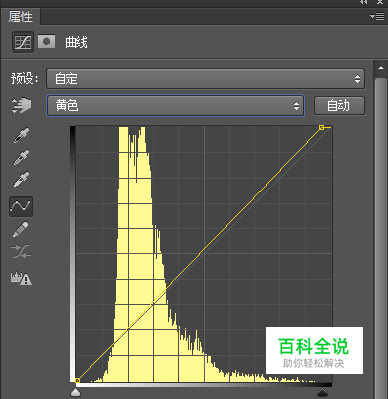Select the edit points curve tool
Image resolution: width=388 pixels, height=399 pixels.
[21, 206]
